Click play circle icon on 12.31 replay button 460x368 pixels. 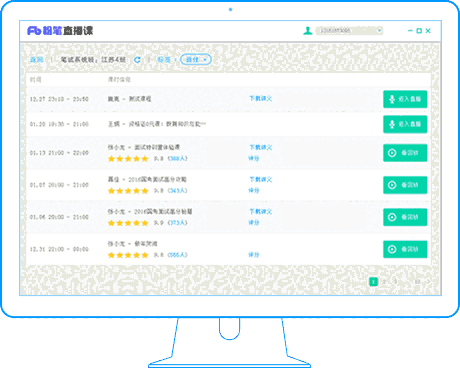pyautogui.click(x=392, y=249)
